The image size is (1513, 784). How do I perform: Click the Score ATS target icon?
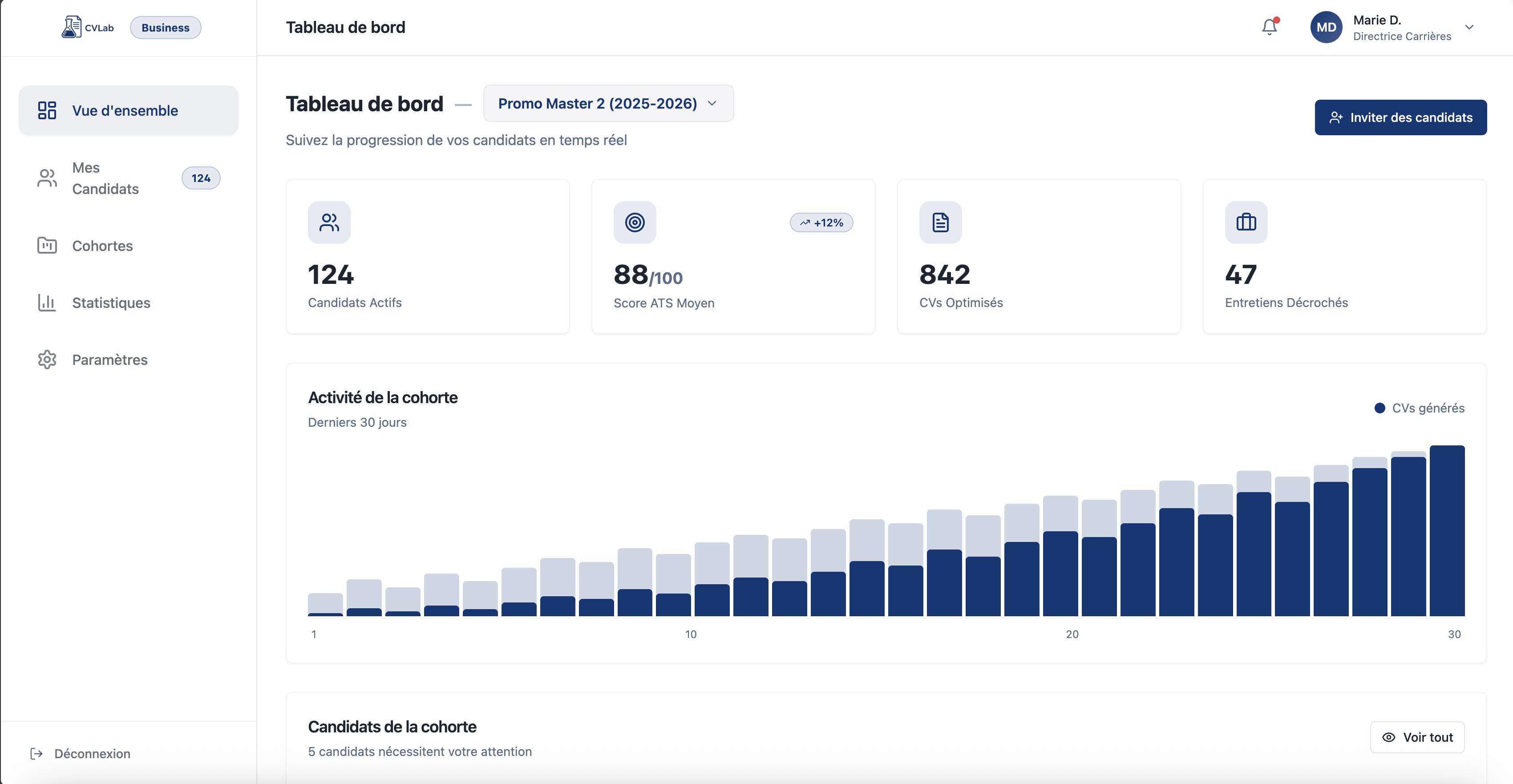634,222
